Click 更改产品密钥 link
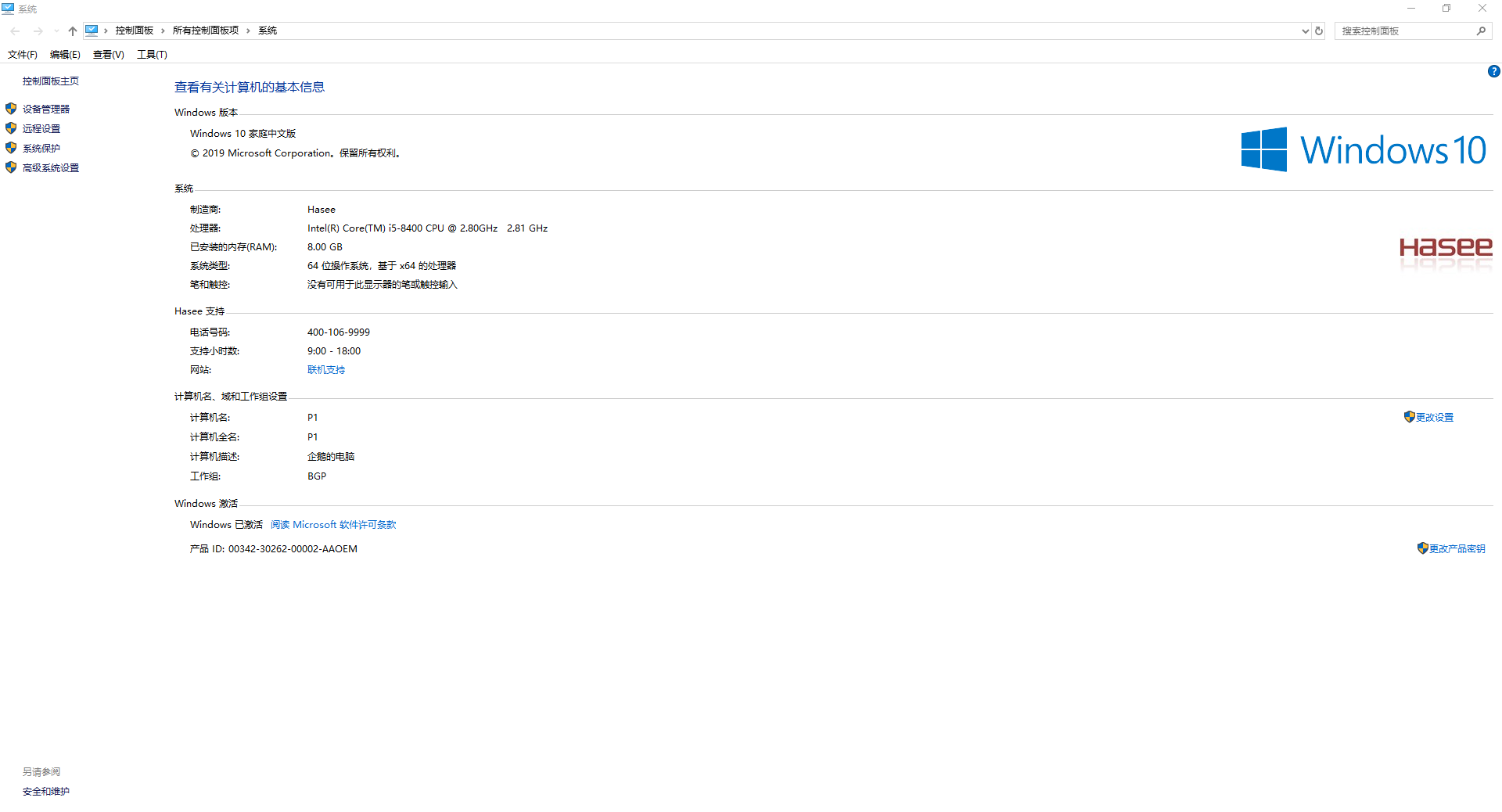This screenshot has width=1502, height=812. [x=1457, y=549]
